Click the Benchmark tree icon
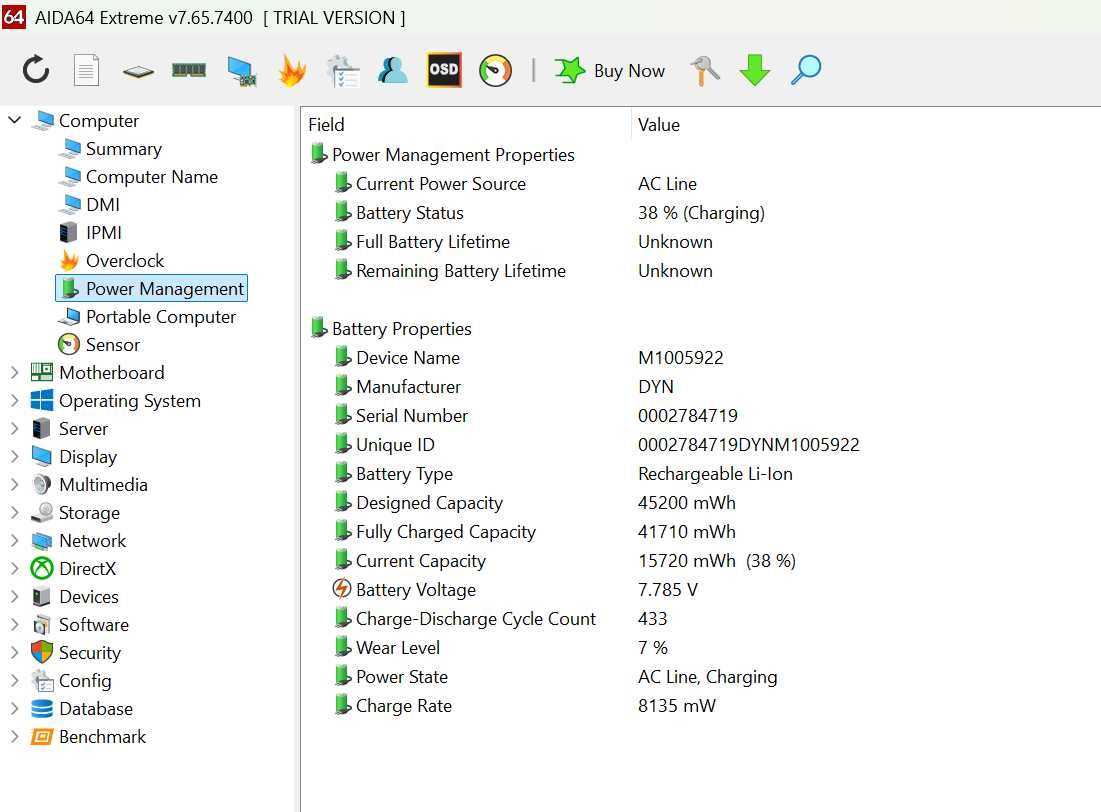This screenshot has height=812, width=1101. click(x=41, y=737)
